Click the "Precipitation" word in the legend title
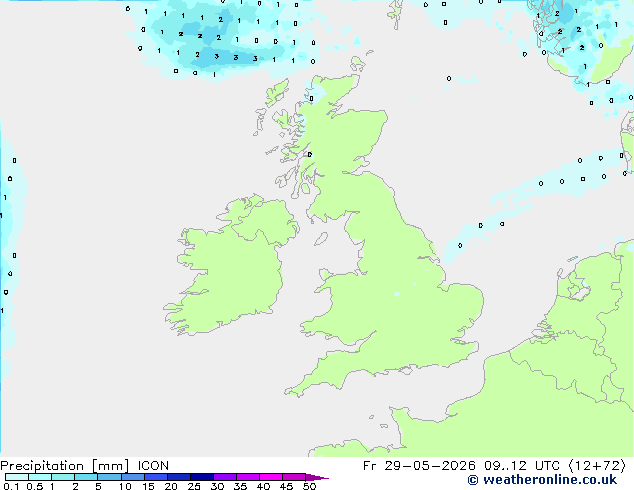Screen dimensions: 634x490 click(x=42, y=466)
